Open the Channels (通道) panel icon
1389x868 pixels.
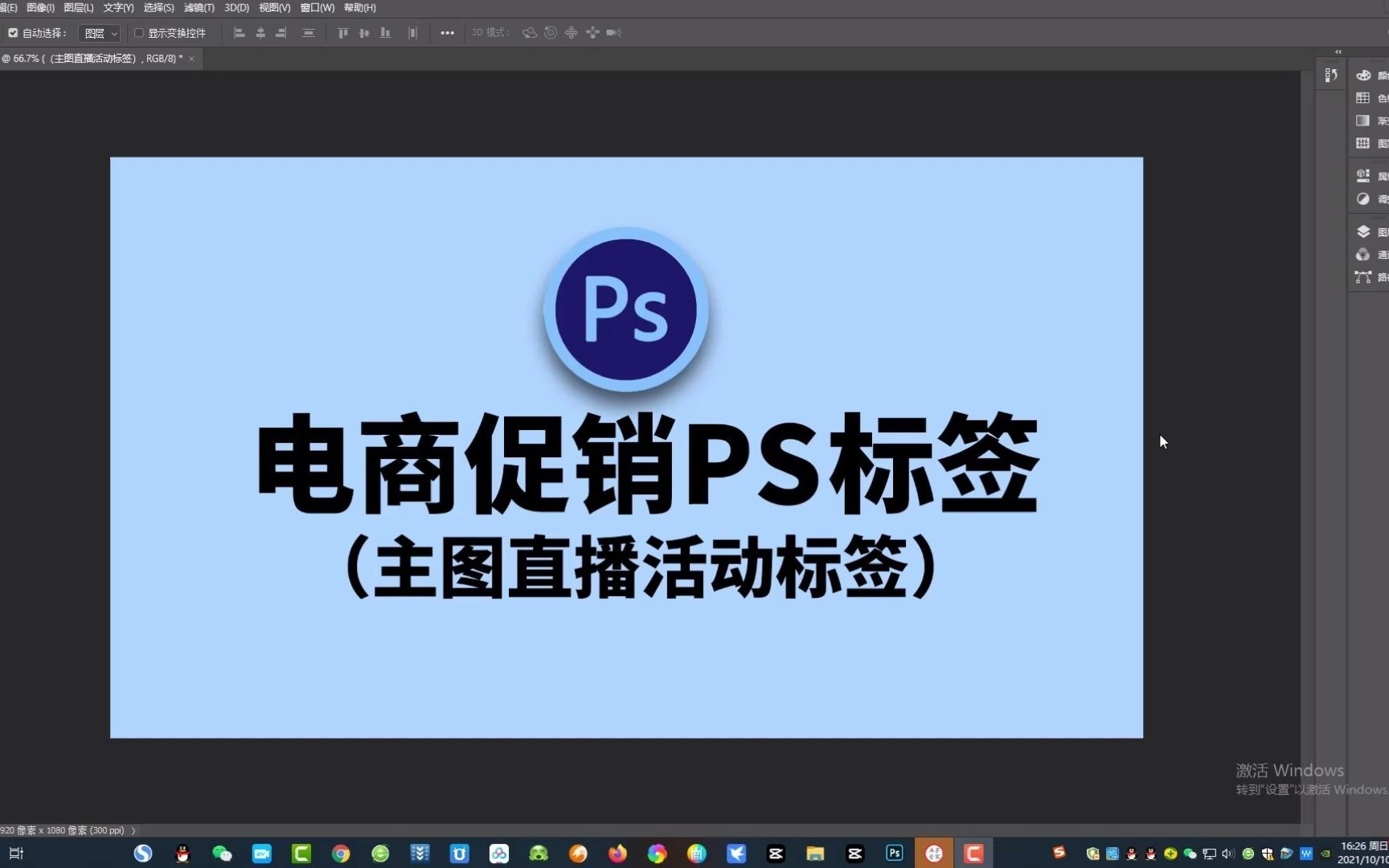(1363, 255)
